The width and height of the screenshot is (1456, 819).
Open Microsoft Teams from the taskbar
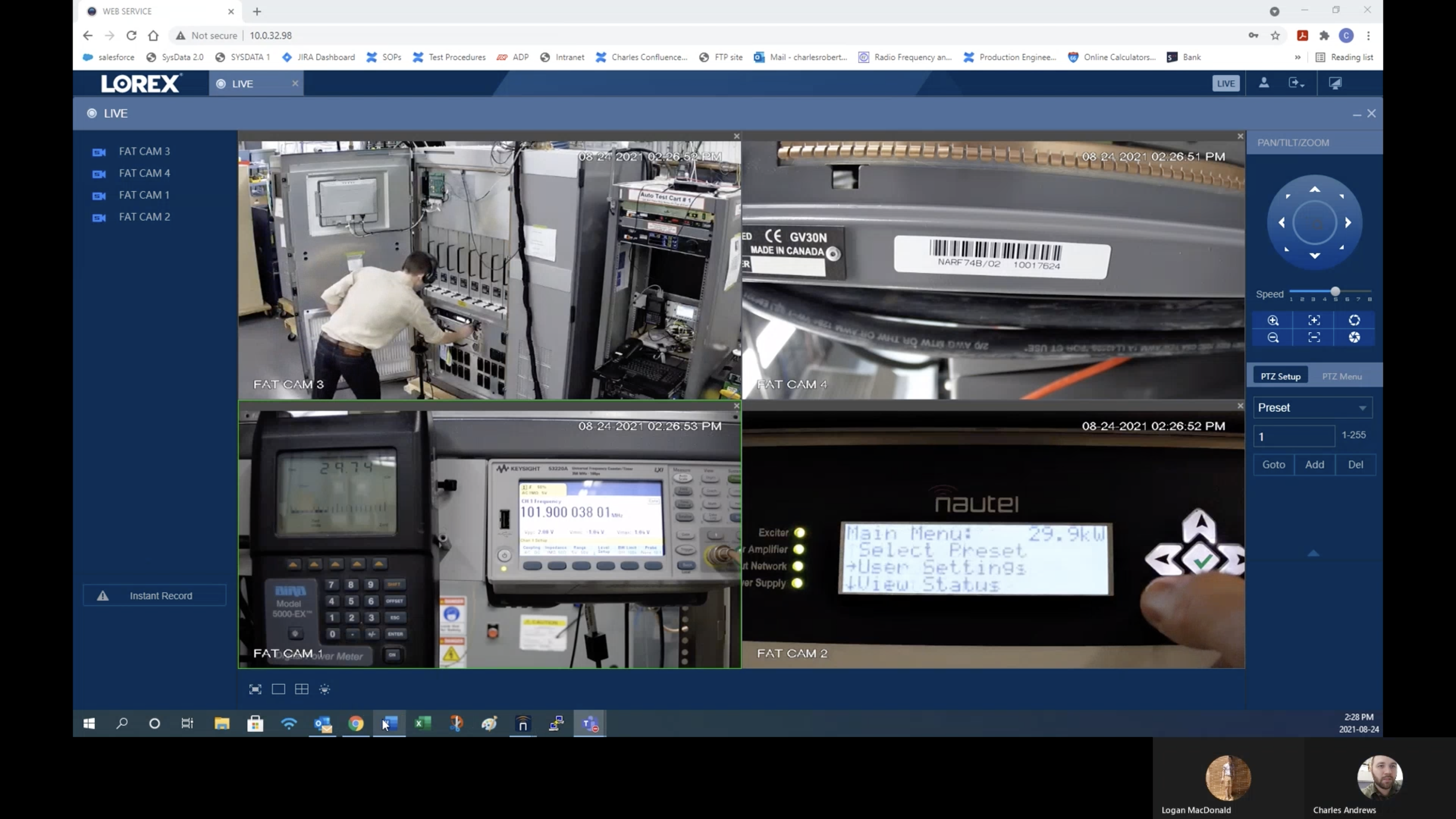[x=590, y=723]
